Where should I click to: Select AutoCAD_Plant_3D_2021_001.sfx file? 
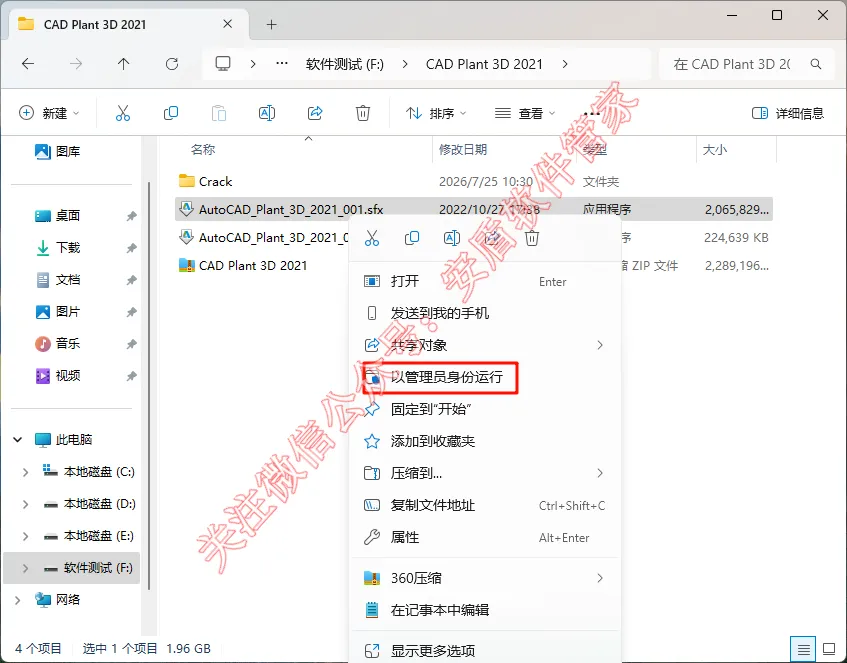click(474, 209)
